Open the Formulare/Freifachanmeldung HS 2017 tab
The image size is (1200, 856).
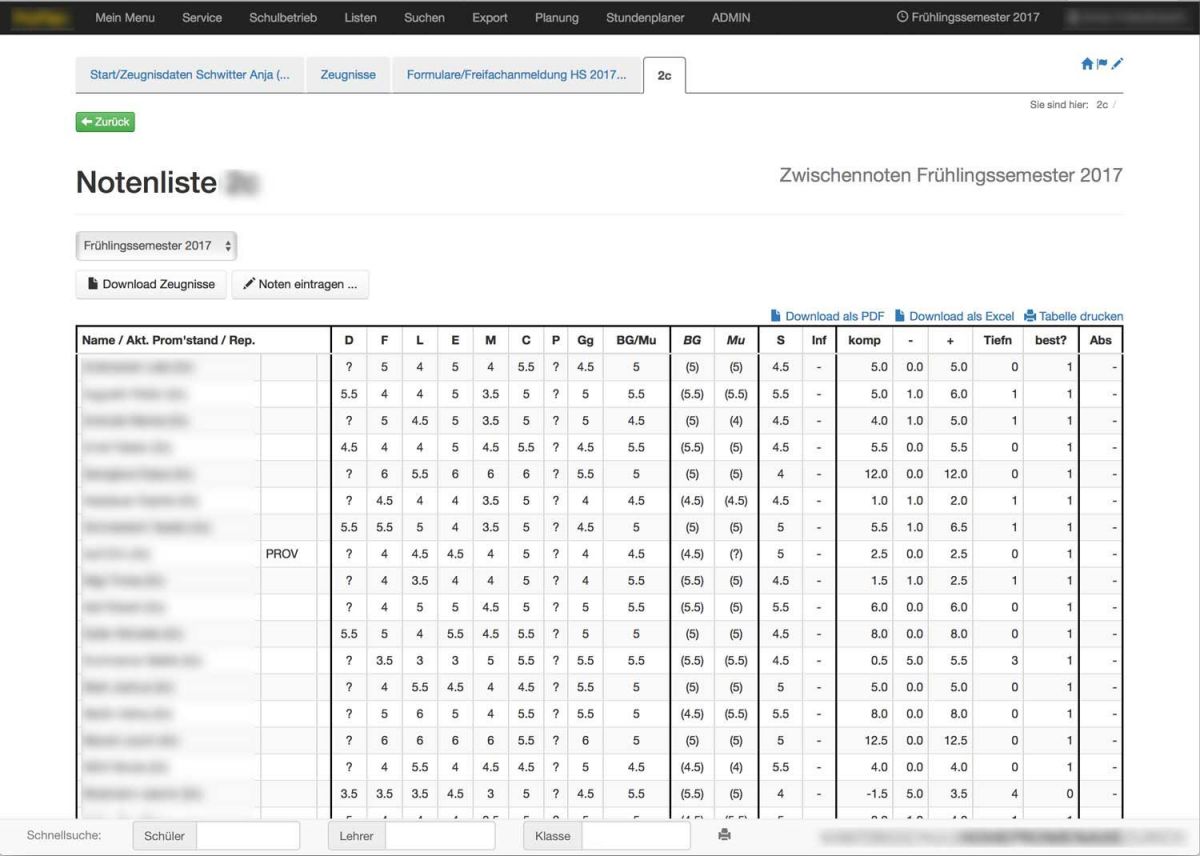[x=516, y=75]
